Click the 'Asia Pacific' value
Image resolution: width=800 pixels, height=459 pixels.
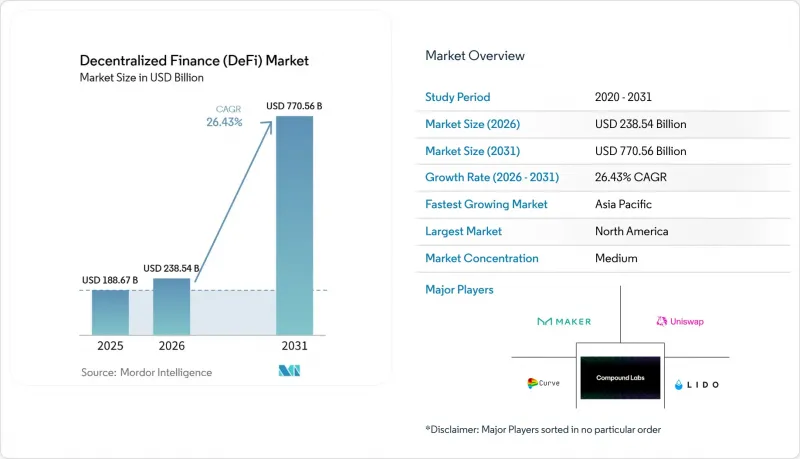(x=623, y=204)
